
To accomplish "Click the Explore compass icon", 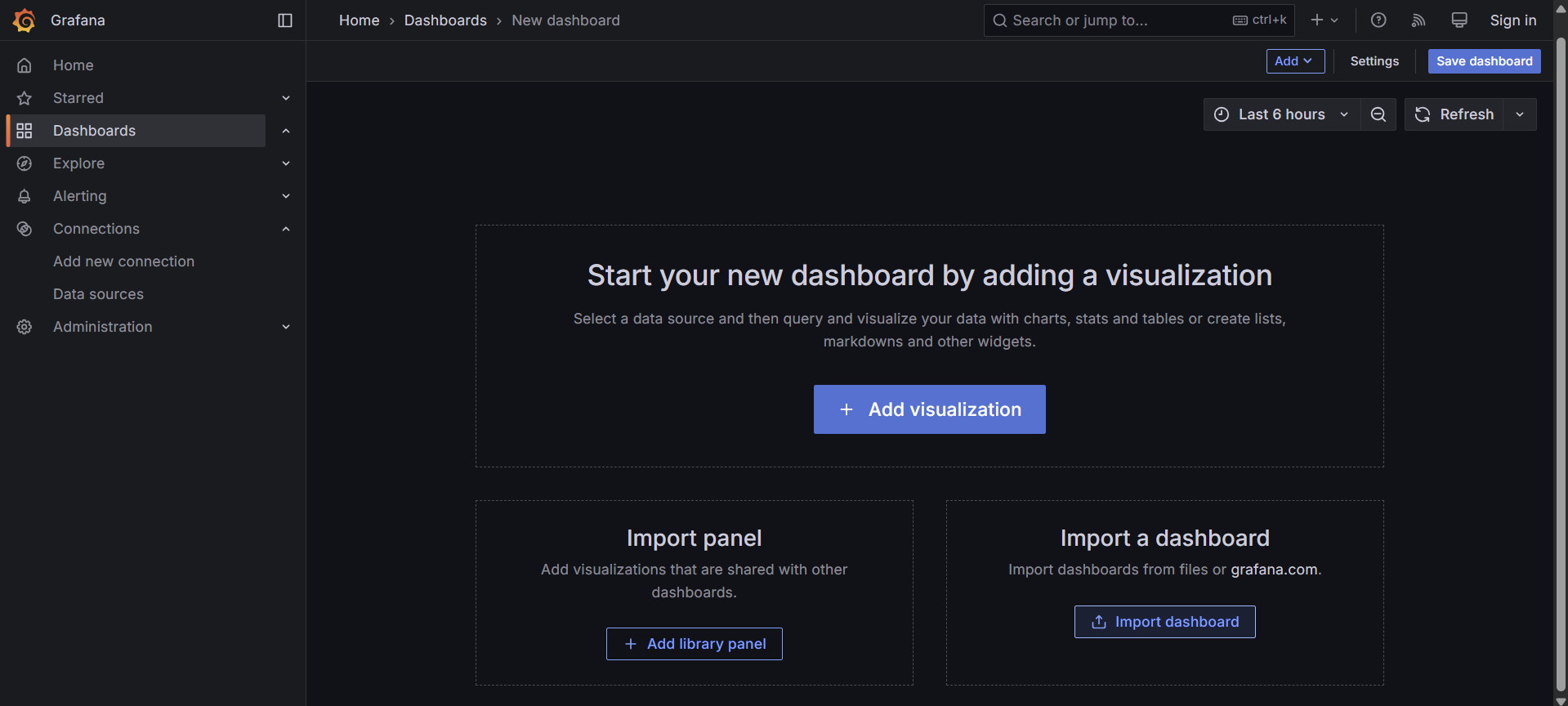I will [x=25, y=163].
